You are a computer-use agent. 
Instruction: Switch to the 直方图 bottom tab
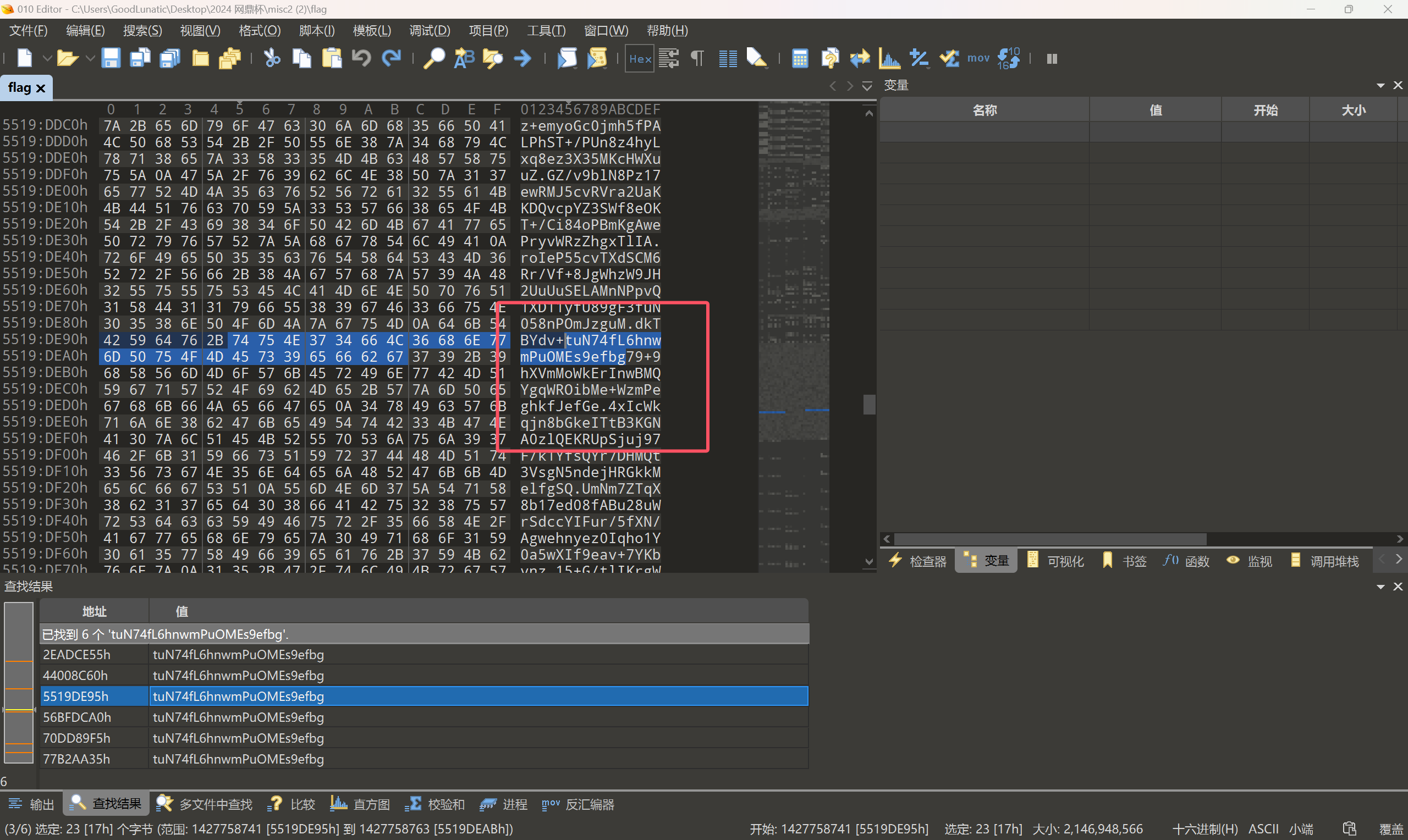pos(361,804)
